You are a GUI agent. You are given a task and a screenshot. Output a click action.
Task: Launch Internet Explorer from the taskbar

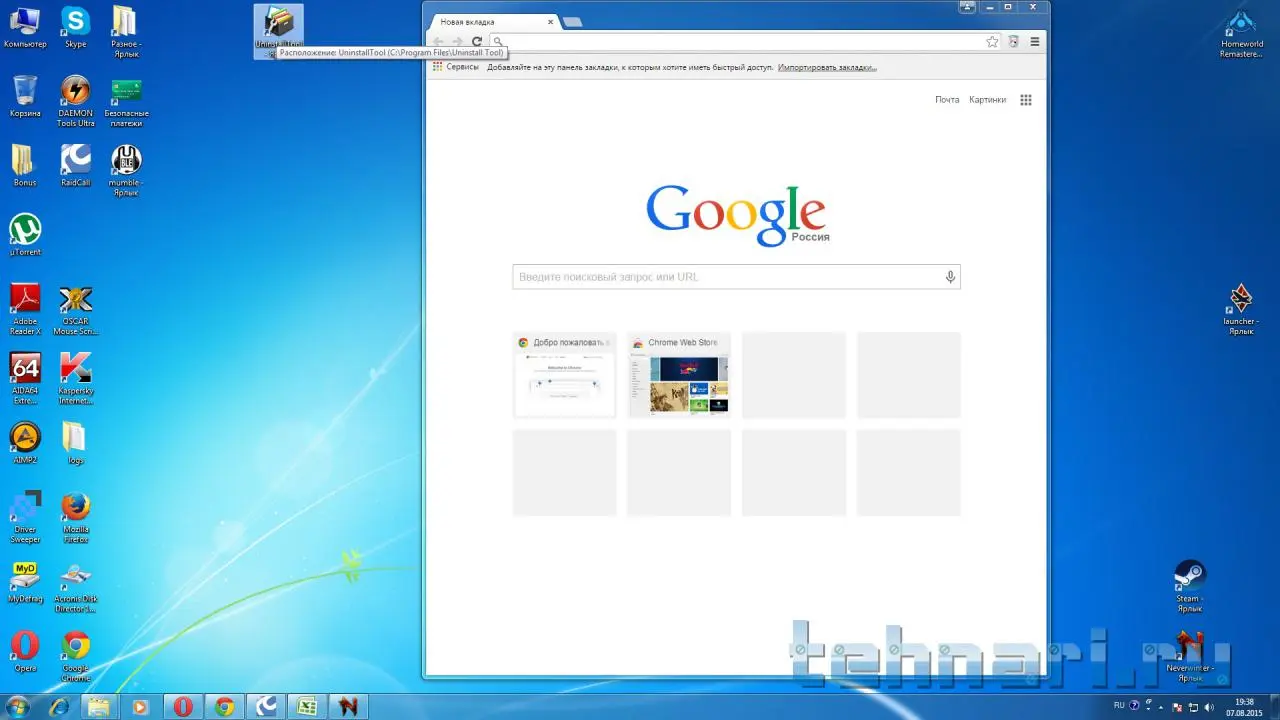tap(60, 707)
